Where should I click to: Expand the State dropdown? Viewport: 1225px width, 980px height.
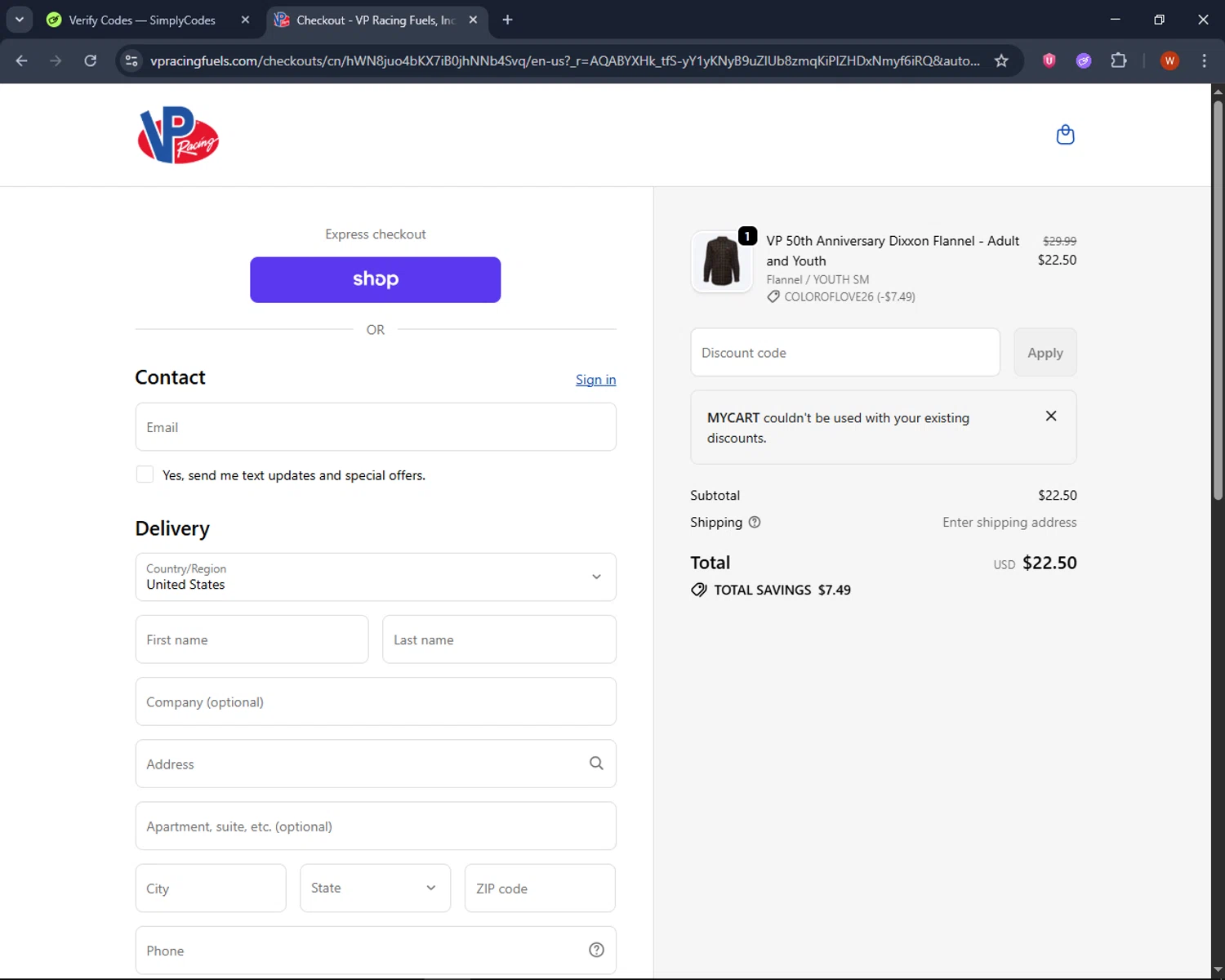coord(375,888)
